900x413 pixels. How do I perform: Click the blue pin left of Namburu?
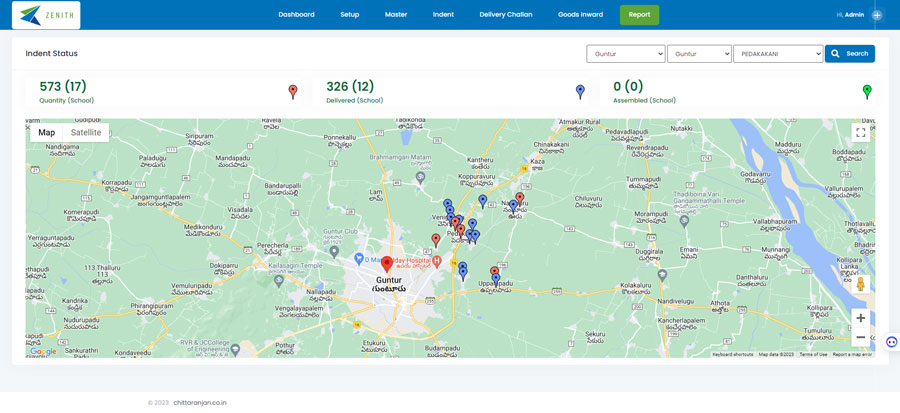(513, 206)
